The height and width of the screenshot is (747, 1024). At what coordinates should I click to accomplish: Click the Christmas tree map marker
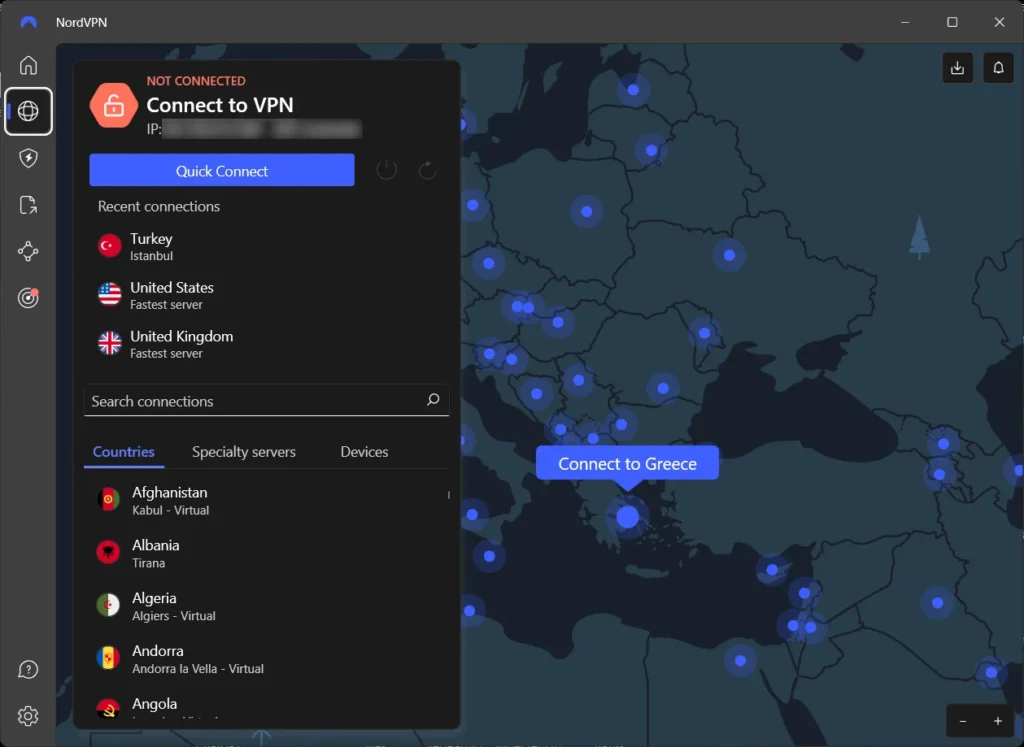[920, 238]
